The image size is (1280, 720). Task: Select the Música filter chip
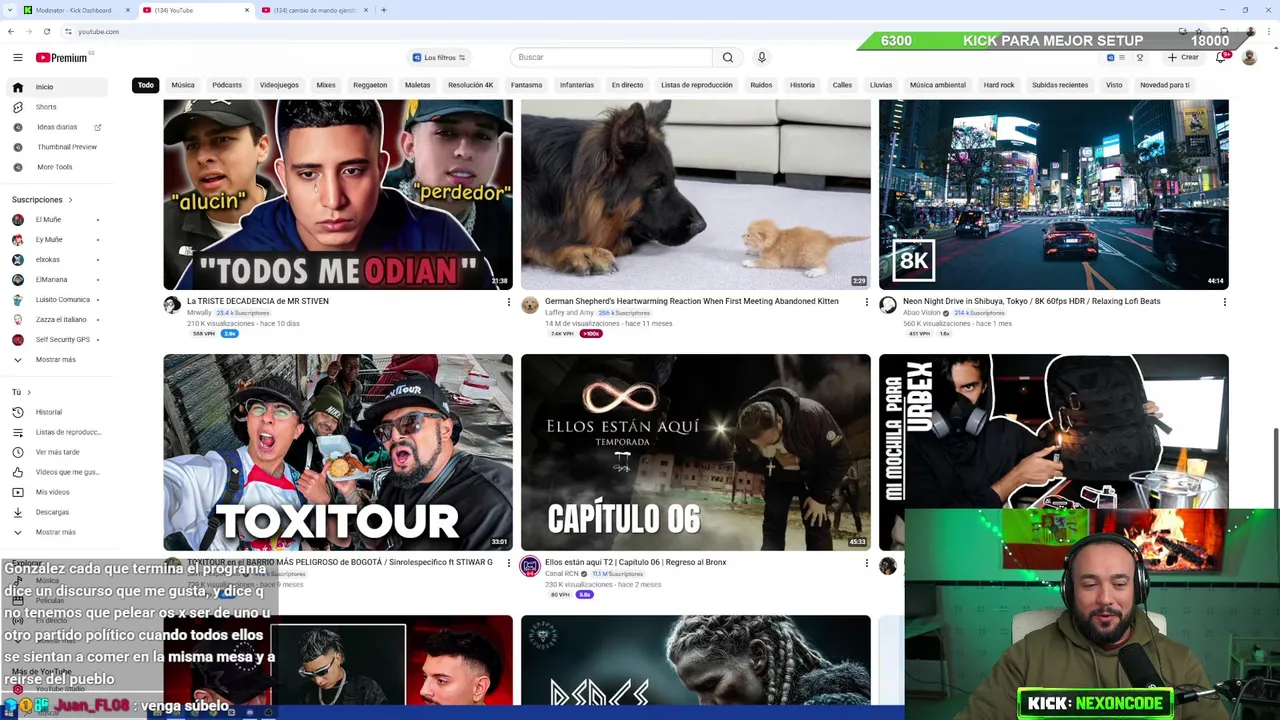[x=182, y=85]
